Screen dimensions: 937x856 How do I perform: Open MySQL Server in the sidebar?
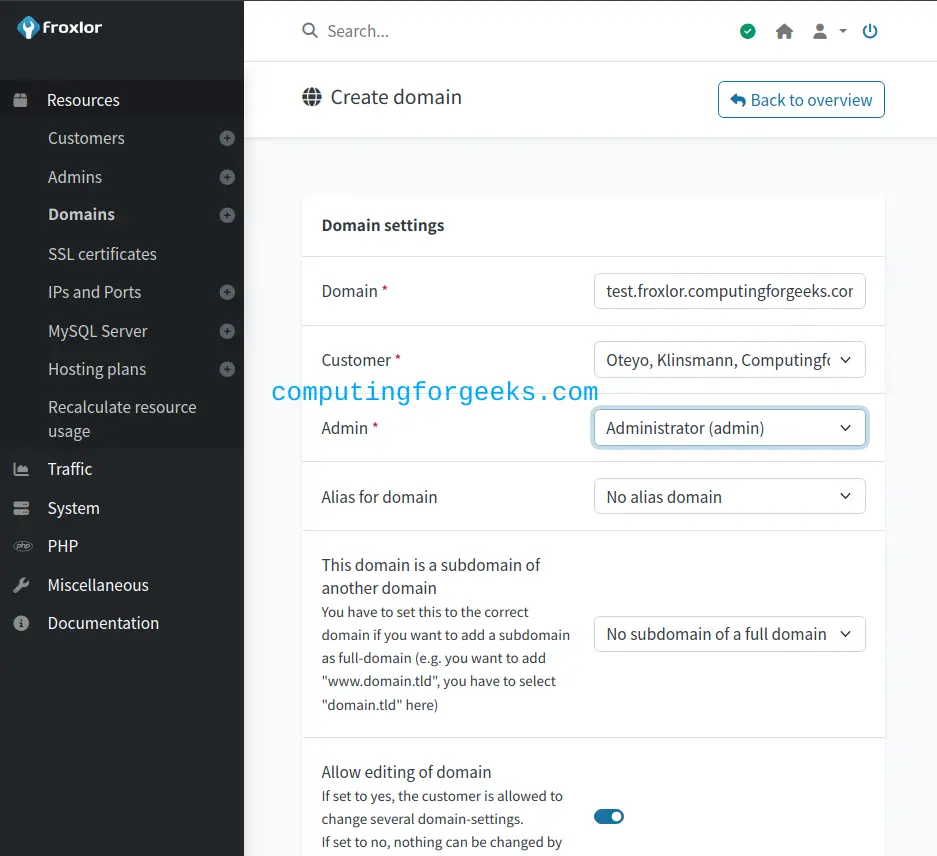(97, 331)
